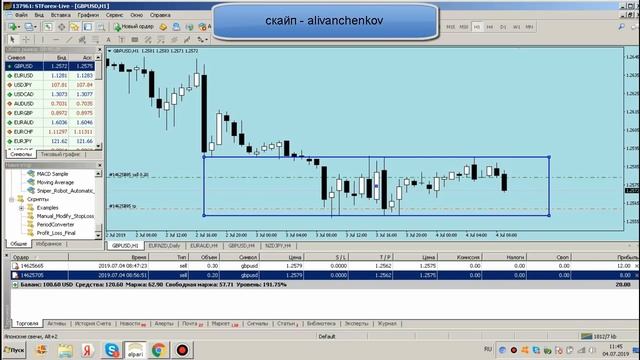The width and height of the screenshot is (640, 360).
Task: Open the Вставка menu
Action: tap(61, 15)
